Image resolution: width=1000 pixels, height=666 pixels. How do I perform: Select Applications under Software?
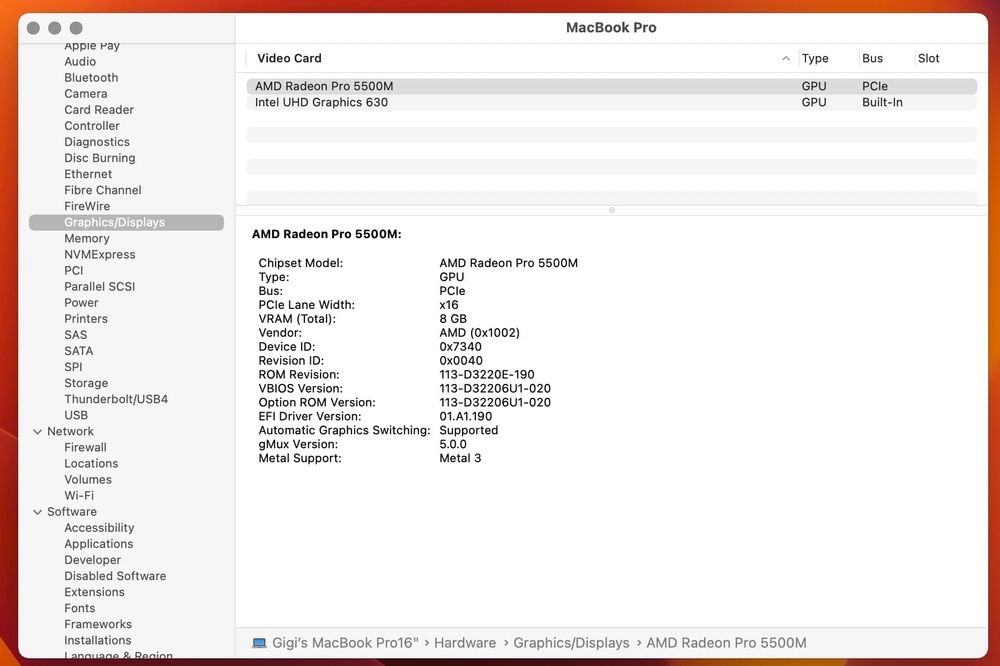click(99, 544)
